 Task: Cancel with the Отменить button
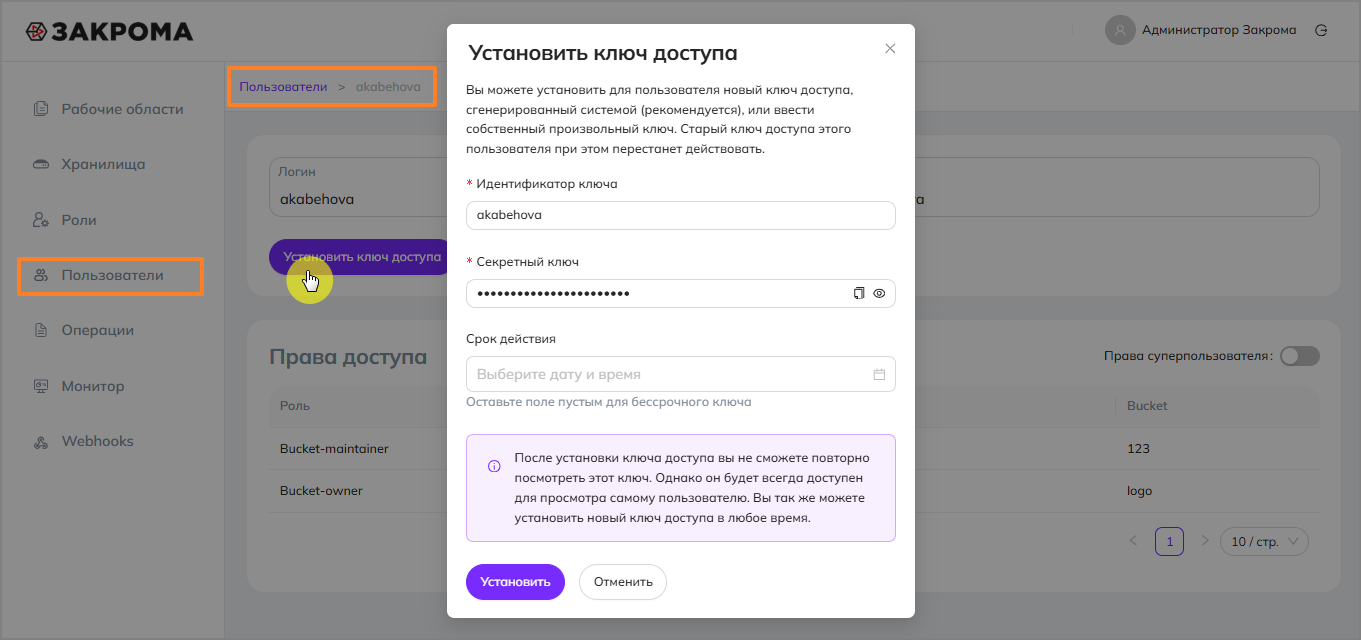(623, 582)
